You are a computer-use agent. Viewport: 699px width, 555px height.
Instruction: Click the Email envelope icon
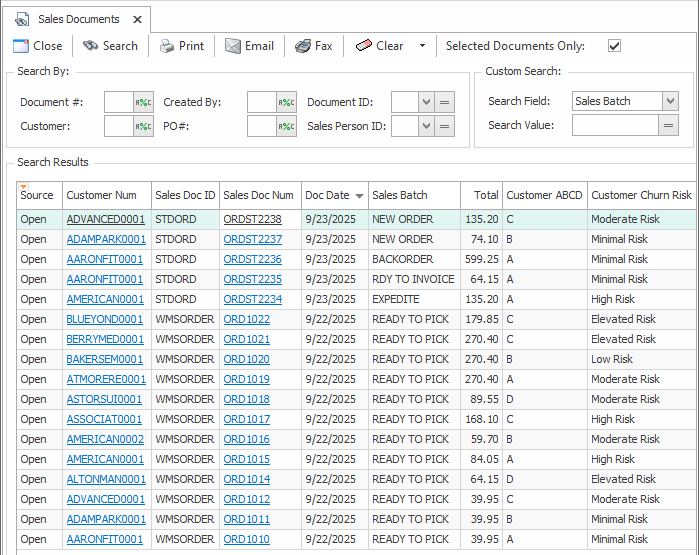click(233, 46)
